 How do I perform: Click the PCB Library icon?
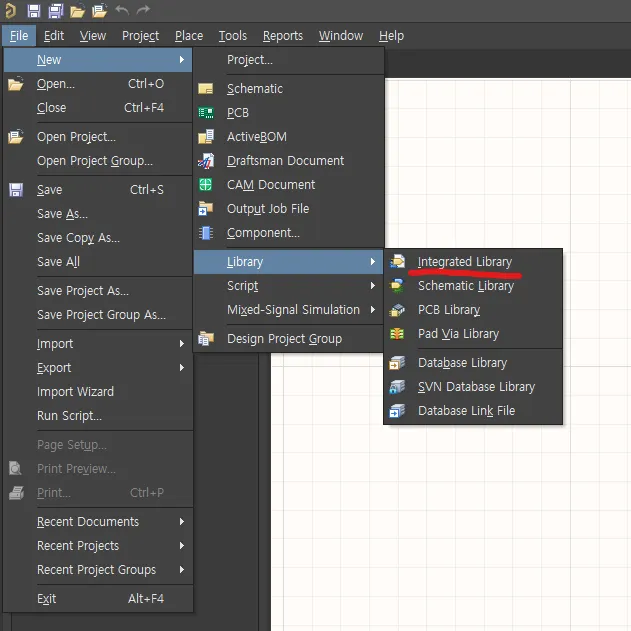[x=397, y=310]
